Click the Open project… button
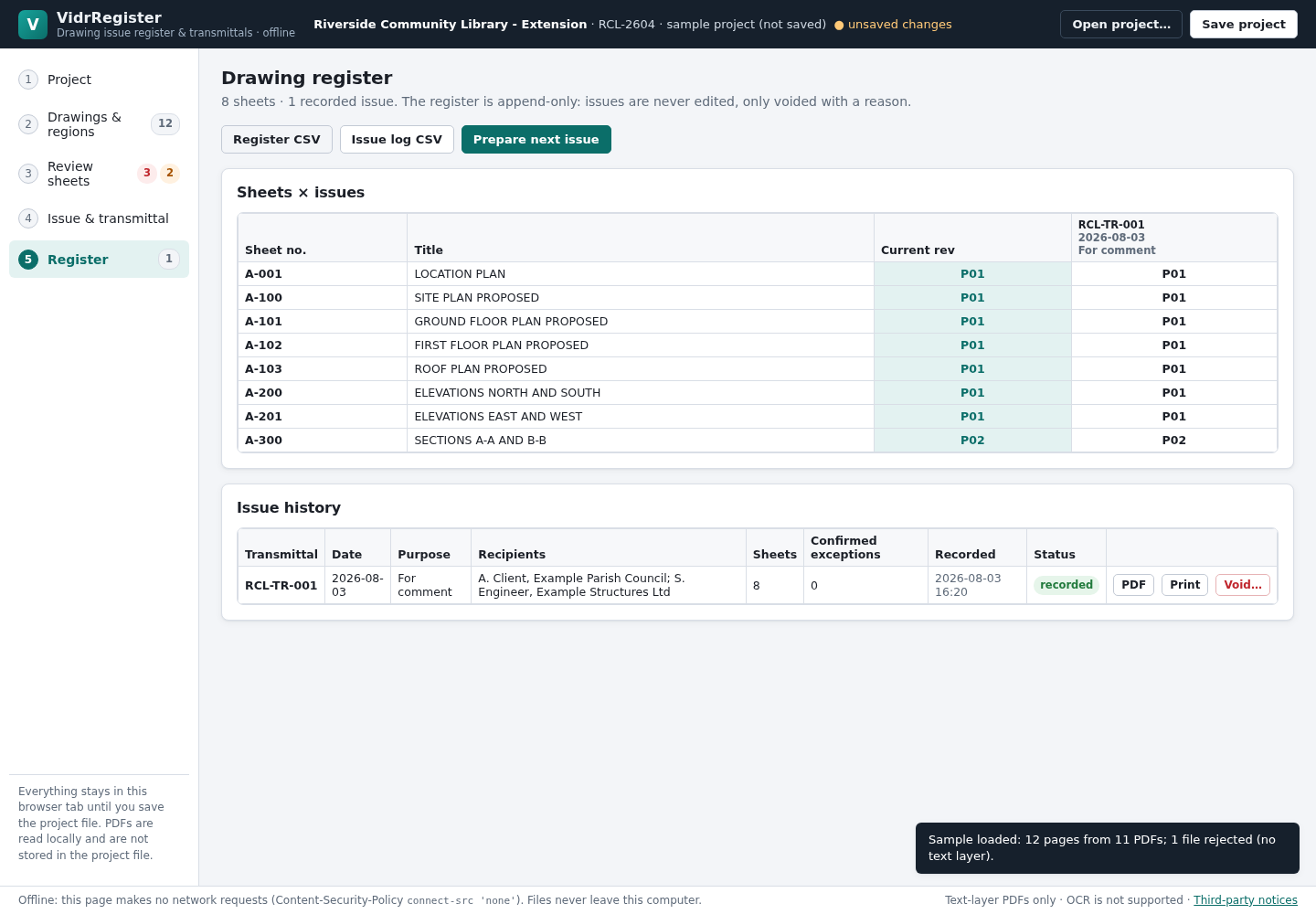Screen dimensions: 1316x914 click(1121, 25)
